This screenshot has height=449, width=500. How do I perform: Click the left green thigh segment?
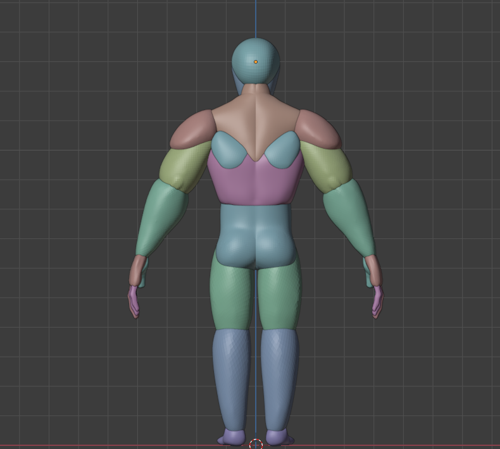point(231,293)
